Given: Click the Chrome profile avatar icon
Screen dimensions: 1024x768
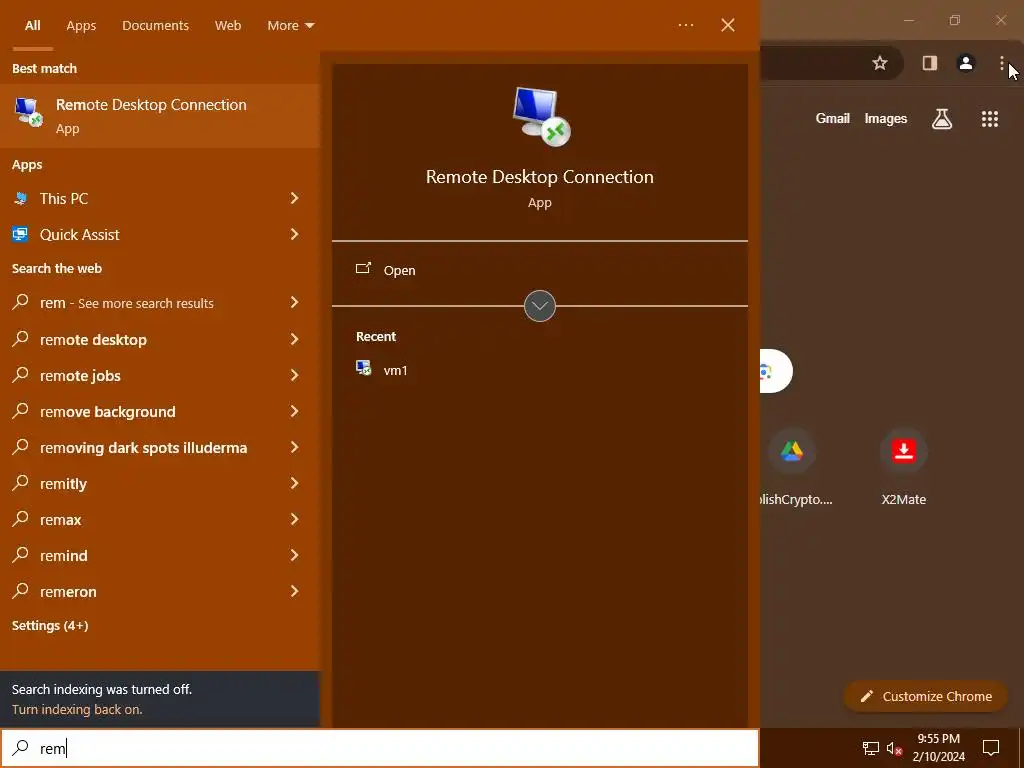Looking at the screenshot, I should point(965,63).
